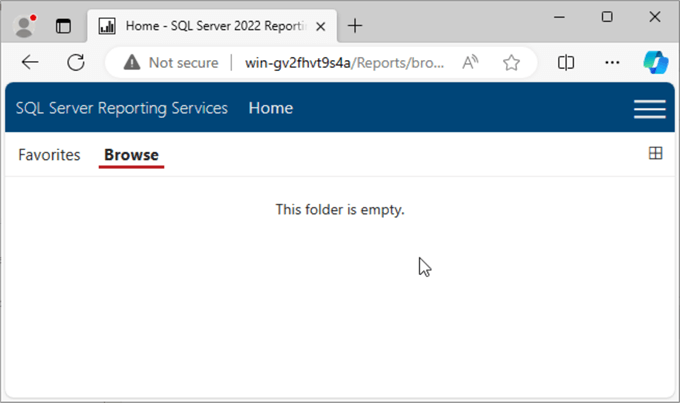The width and height of the screenshot is (680, 403).
Task: Open the tab actions menu icon
Action: (x=63, y=26)
